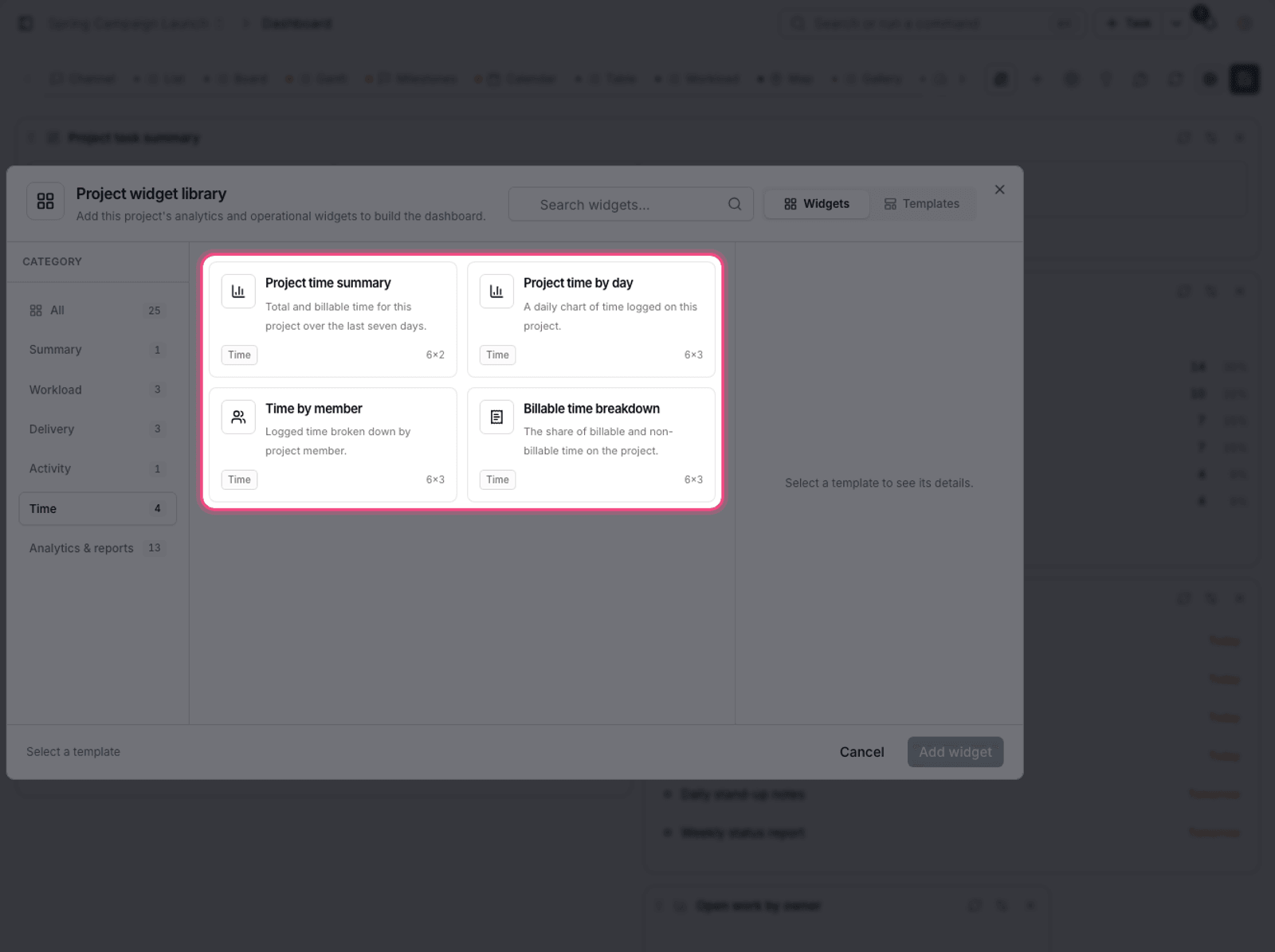
Task: Click the CATEGORY heading
Action: (x=52, y=261)
